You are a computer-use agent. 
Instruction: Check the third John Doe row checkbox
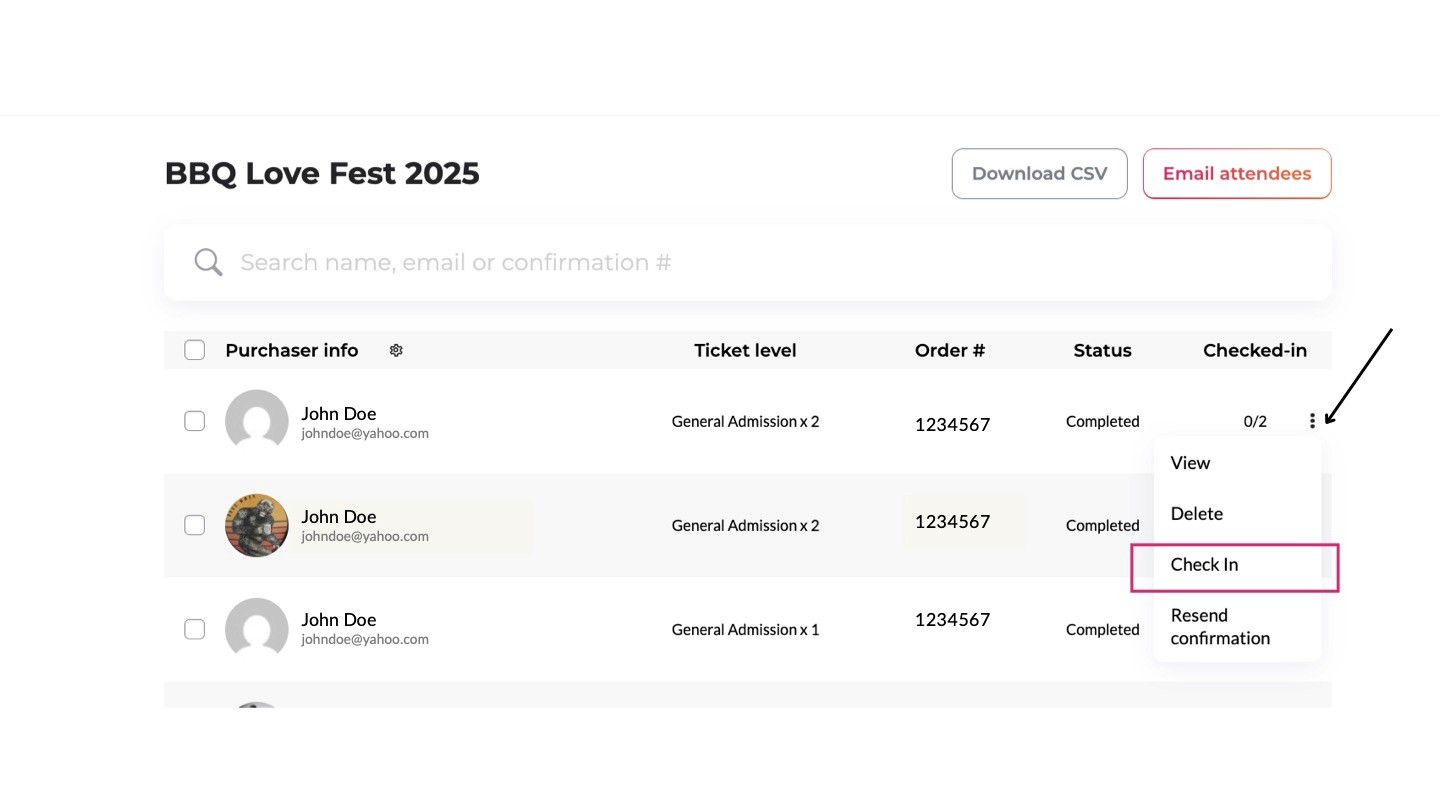coord(195,629)
